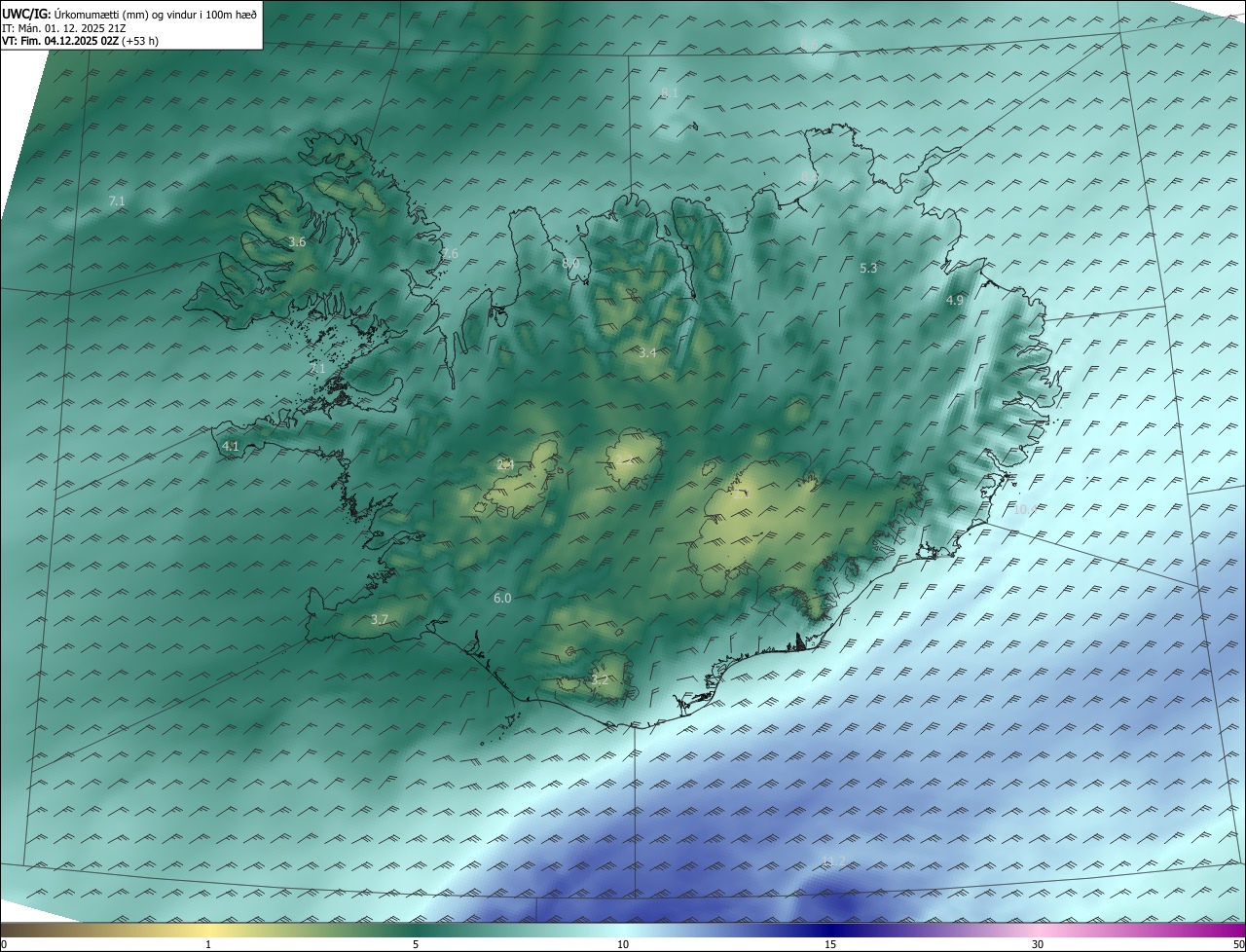The height and width of the screenshot is (952, 1246).
Task: Click the 6.0 value label
Action: 502,599
